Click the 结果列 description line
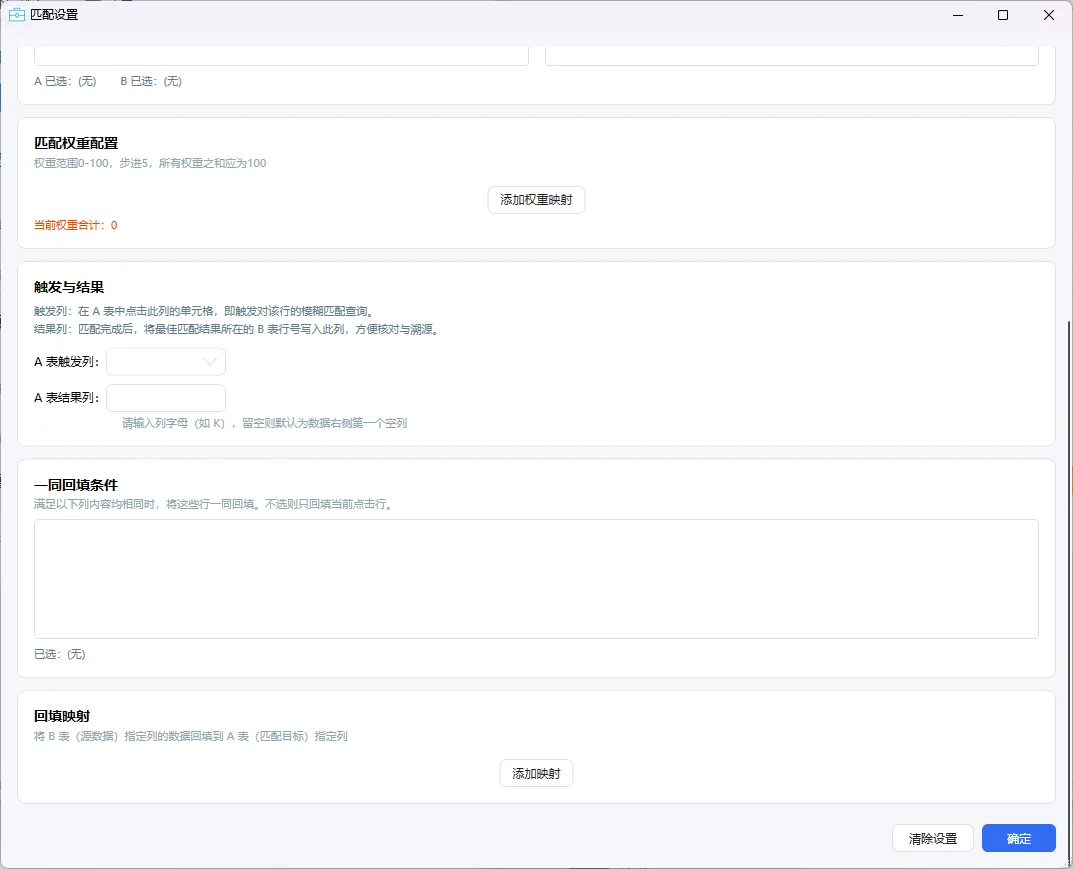Screen dimensions: 1073x869 click(237, 329)
